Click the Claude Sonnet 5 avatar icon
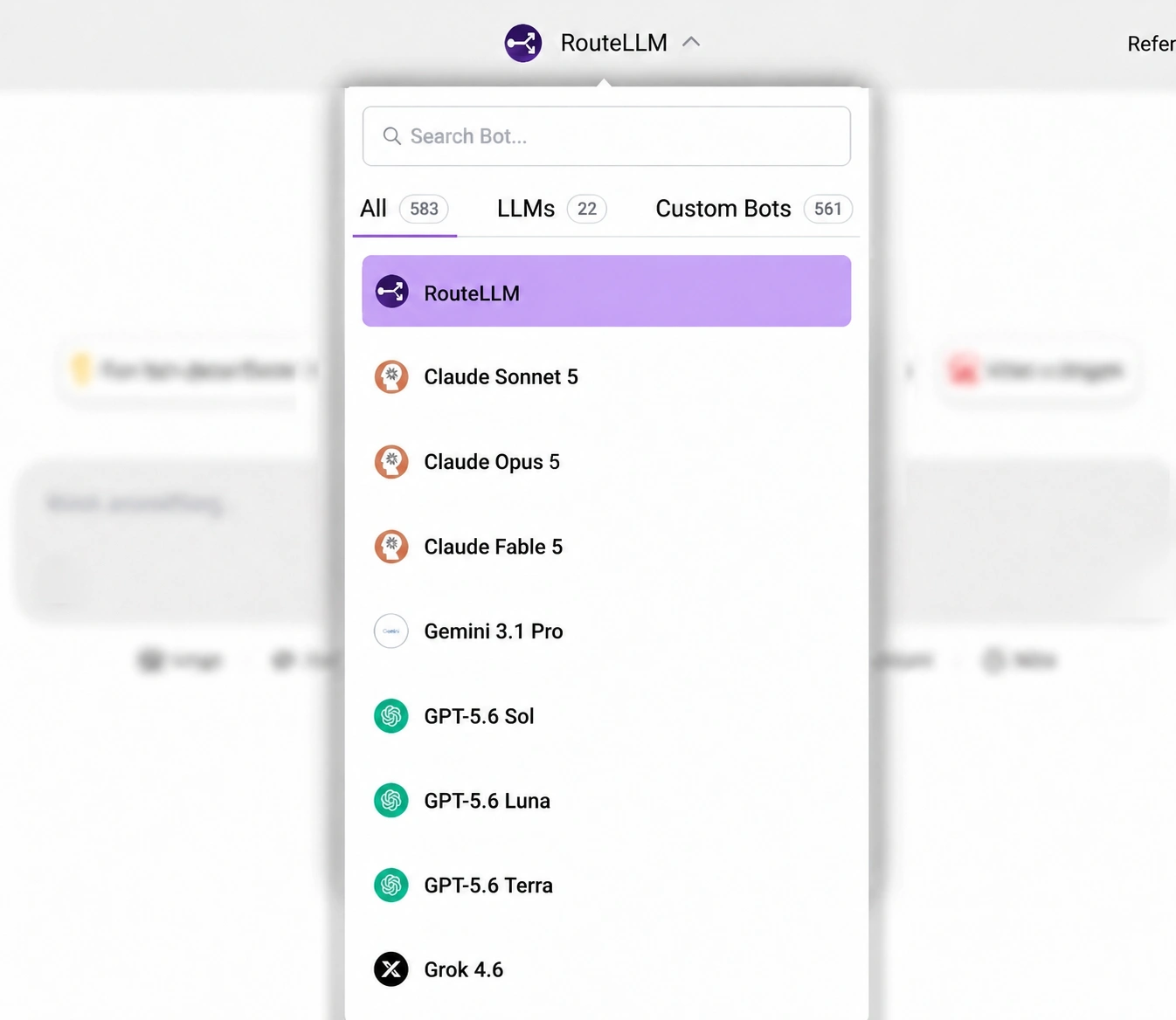The image size is (1176, 1020). pos(391,376)
